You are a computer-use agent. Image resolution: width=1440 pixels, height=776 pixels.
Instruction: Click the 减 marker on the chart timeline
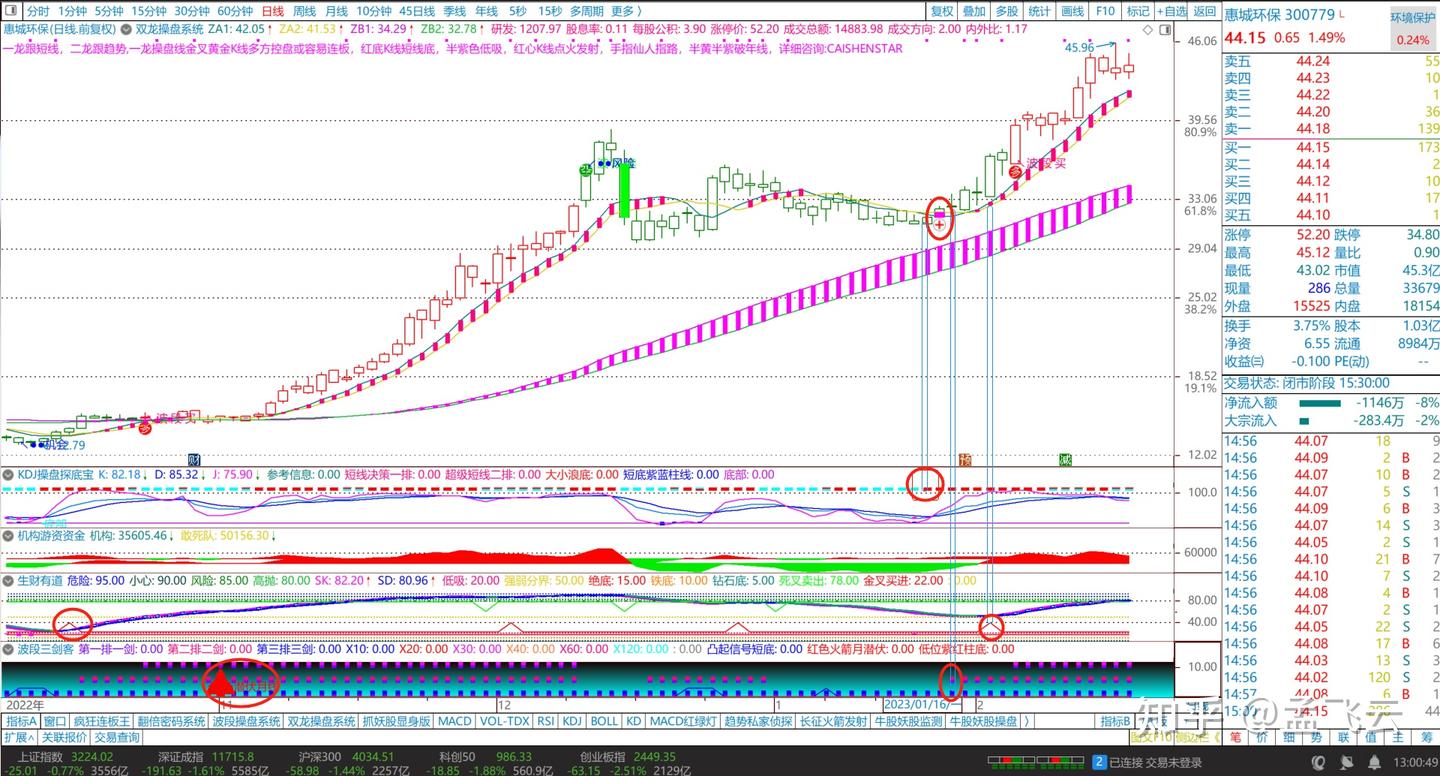[1066, 459]
